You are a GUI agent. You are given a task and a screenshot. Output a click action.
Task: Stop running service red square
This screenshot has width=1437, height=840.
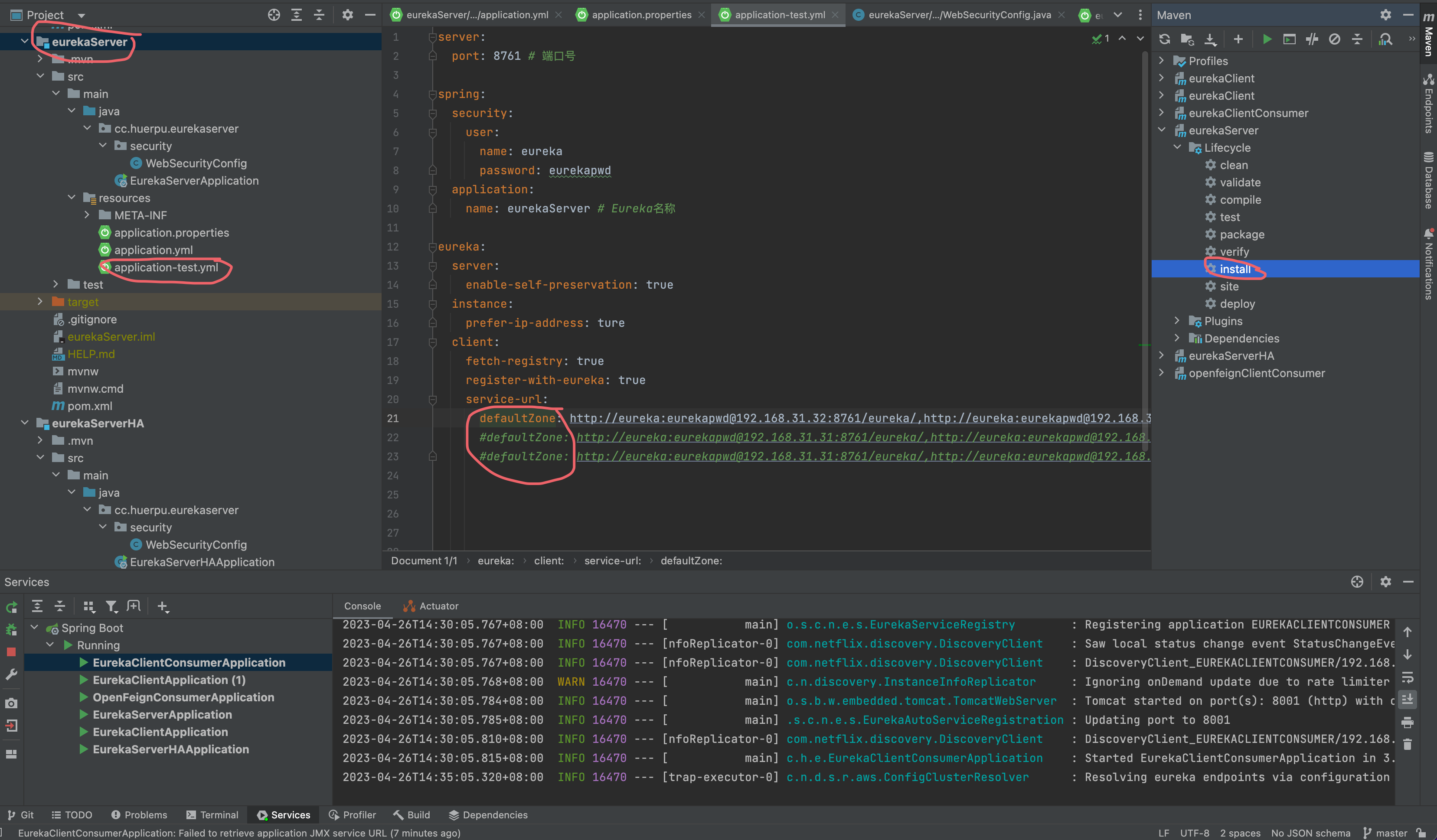tap(11, 652)
